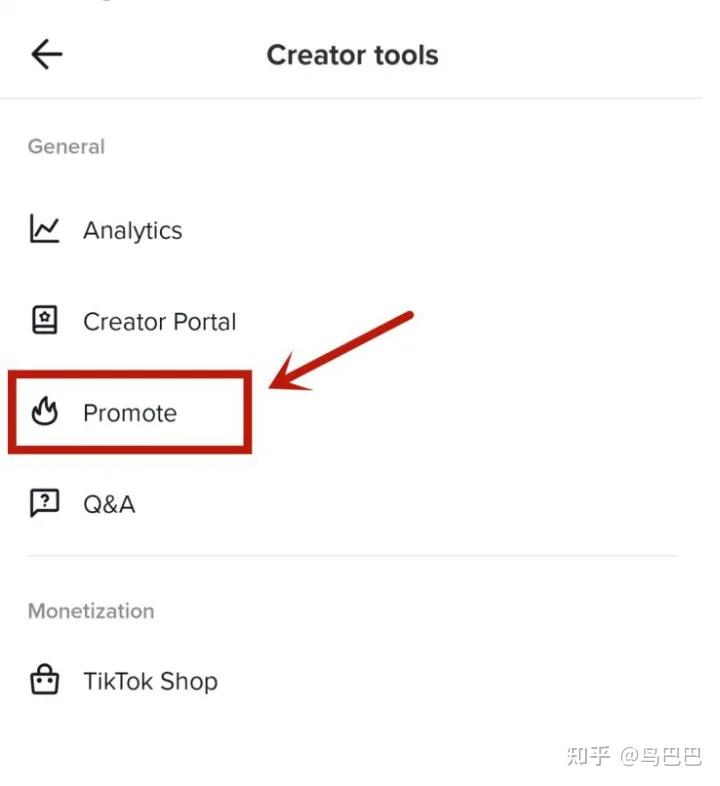The height and width of the screenshot is (786, 720).
Task: Select the Promote option text
Action: (x=130, y=413)
